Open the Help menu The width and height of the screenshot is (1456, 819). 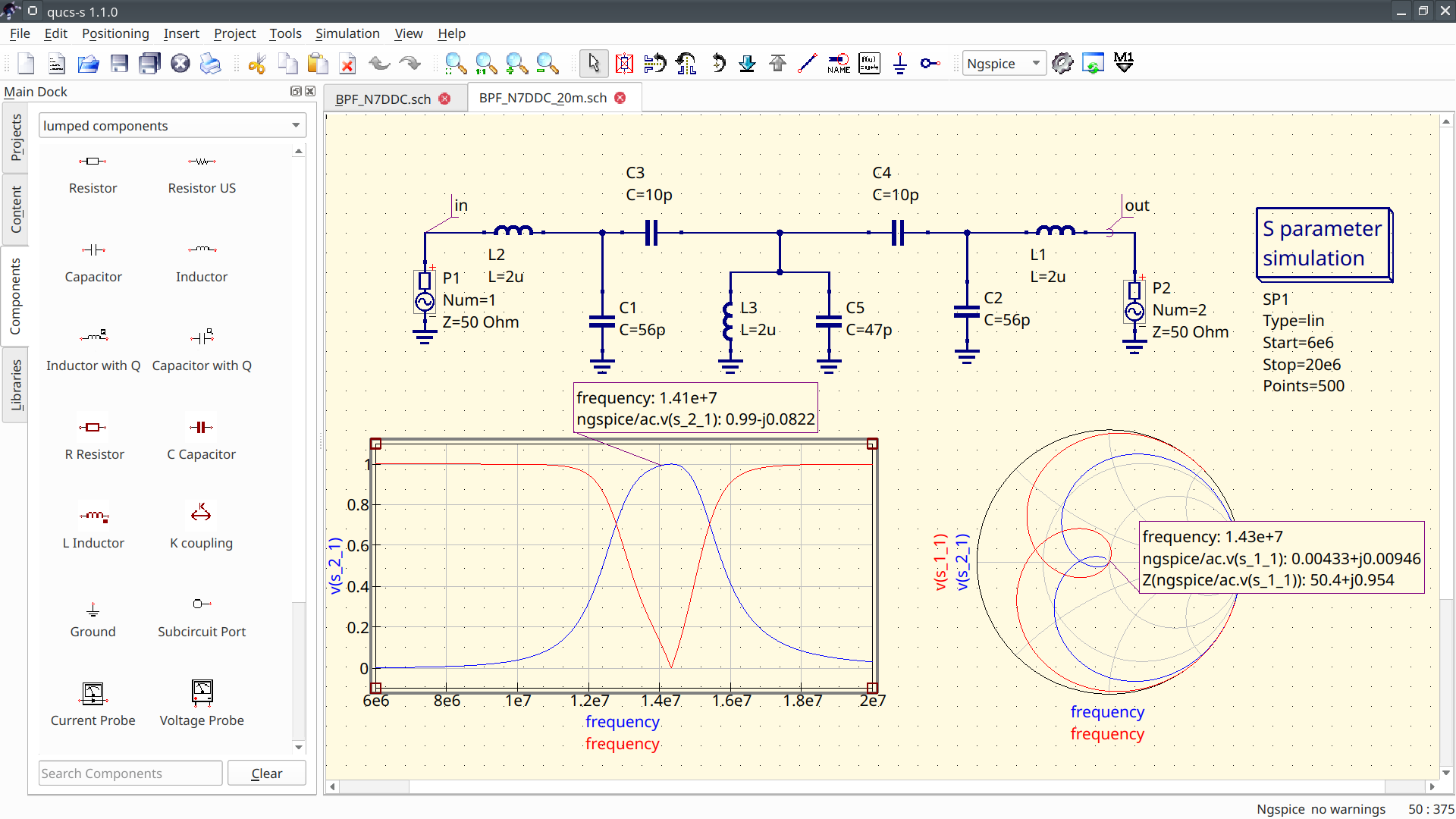coord(451,33)
